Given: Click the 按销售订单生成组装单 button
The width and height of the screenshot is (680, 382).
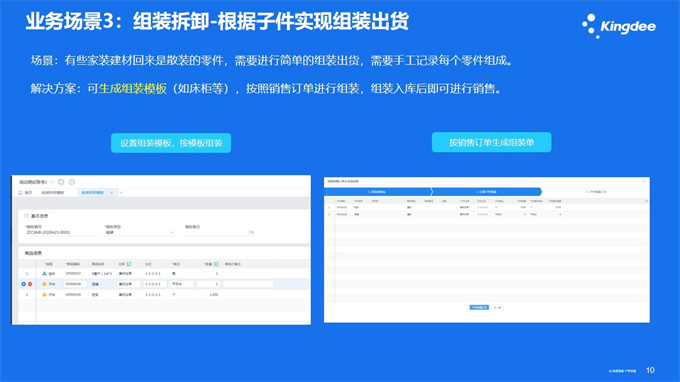Looking at the screenshot, I should click(x=491, y=142).
